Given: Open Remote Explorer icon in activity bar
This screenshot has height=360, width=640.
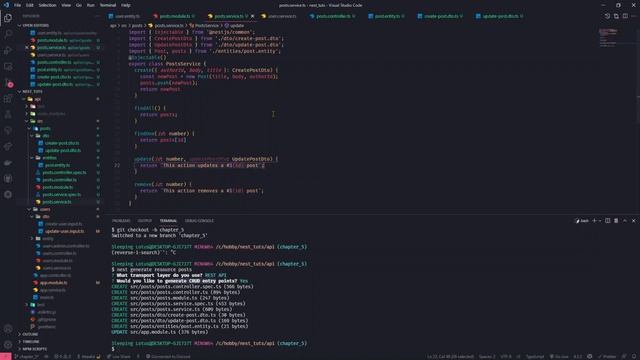Looking at the screenshot, I should click(x=8, y=66).
